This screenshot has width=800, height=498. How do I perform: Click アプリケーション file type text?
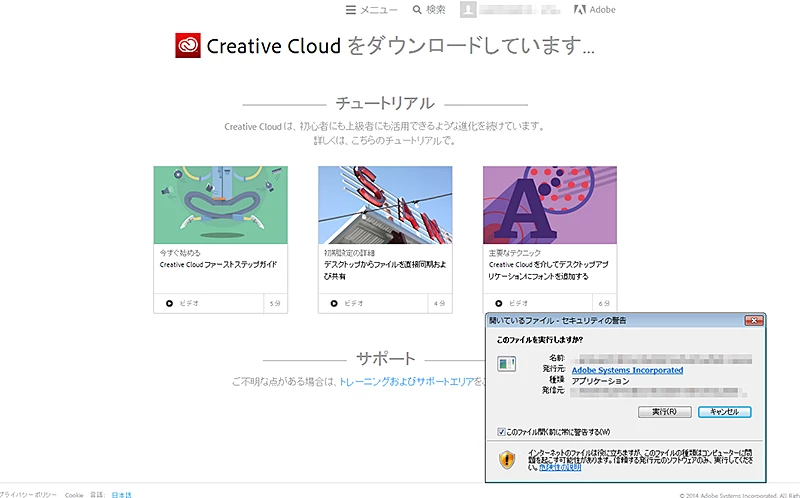601,381
